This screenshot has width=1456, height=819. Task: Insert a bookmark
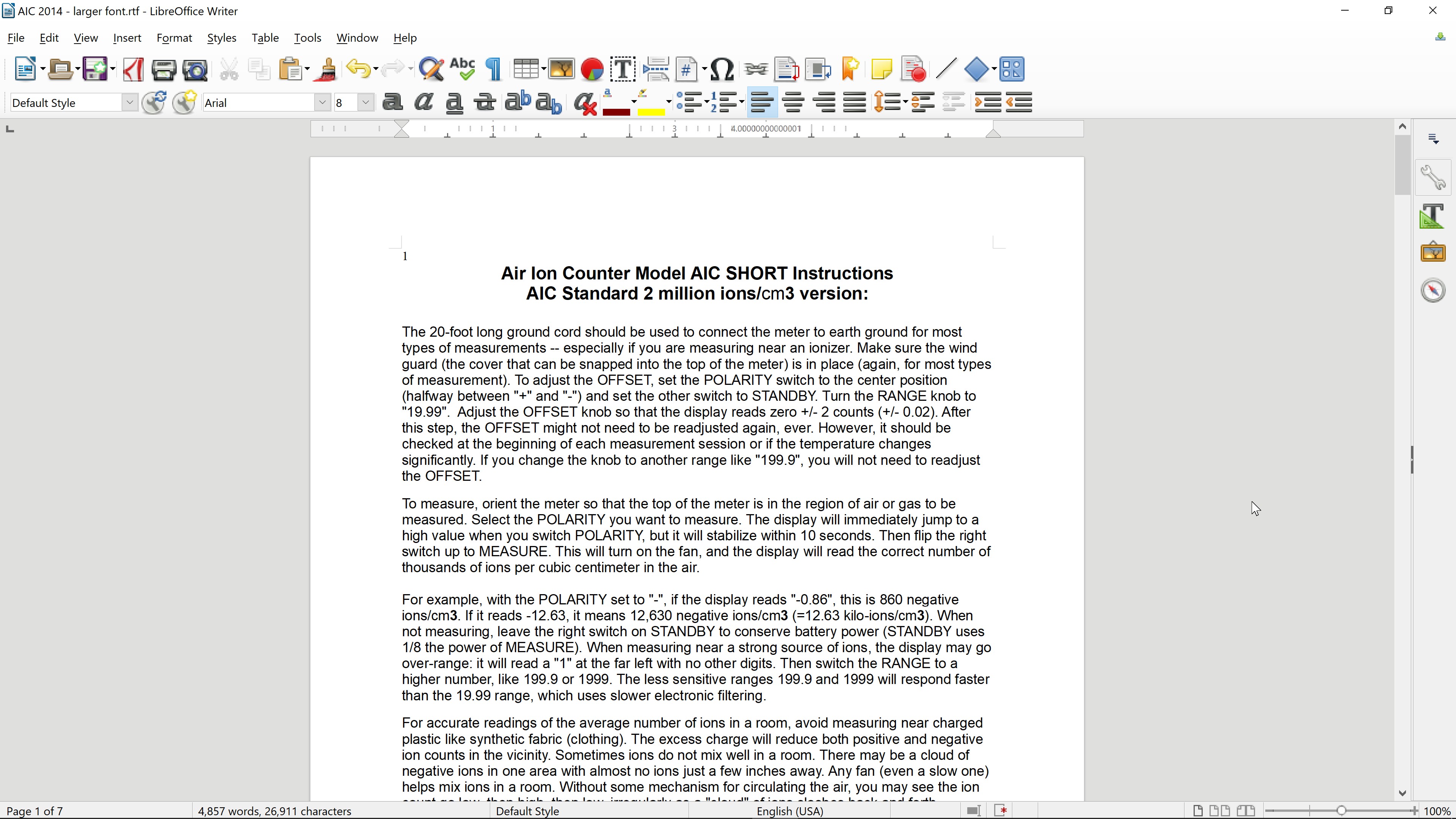coord(850,69)
